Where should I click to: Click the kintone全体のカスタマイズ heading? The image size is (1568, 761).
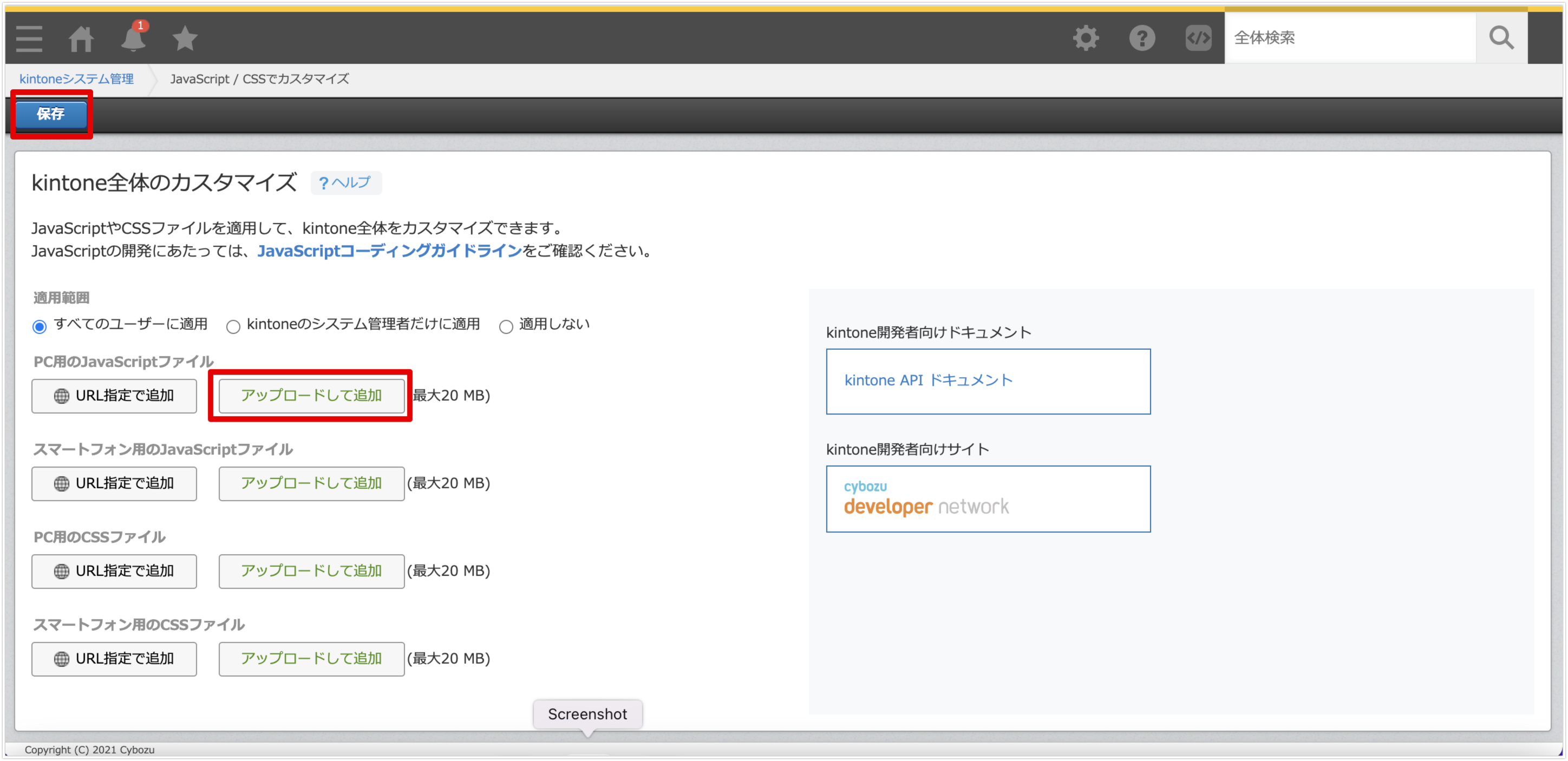click(165, 182)
